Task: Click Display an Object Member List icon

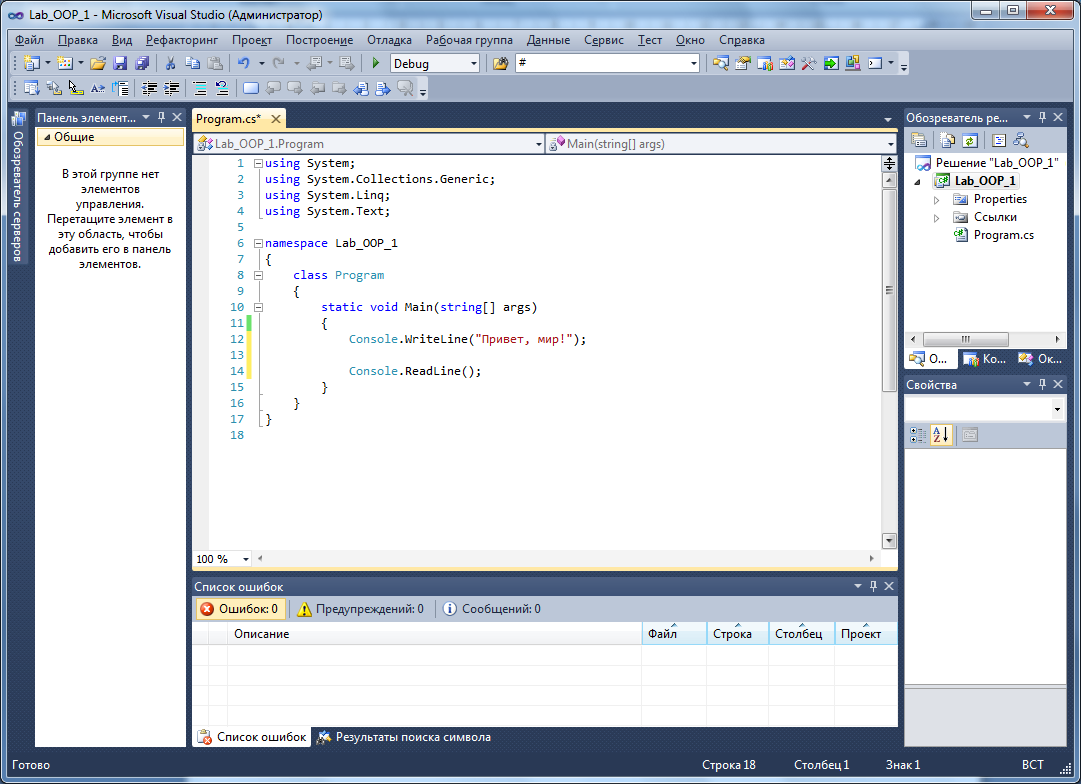Action: [31, 88]
